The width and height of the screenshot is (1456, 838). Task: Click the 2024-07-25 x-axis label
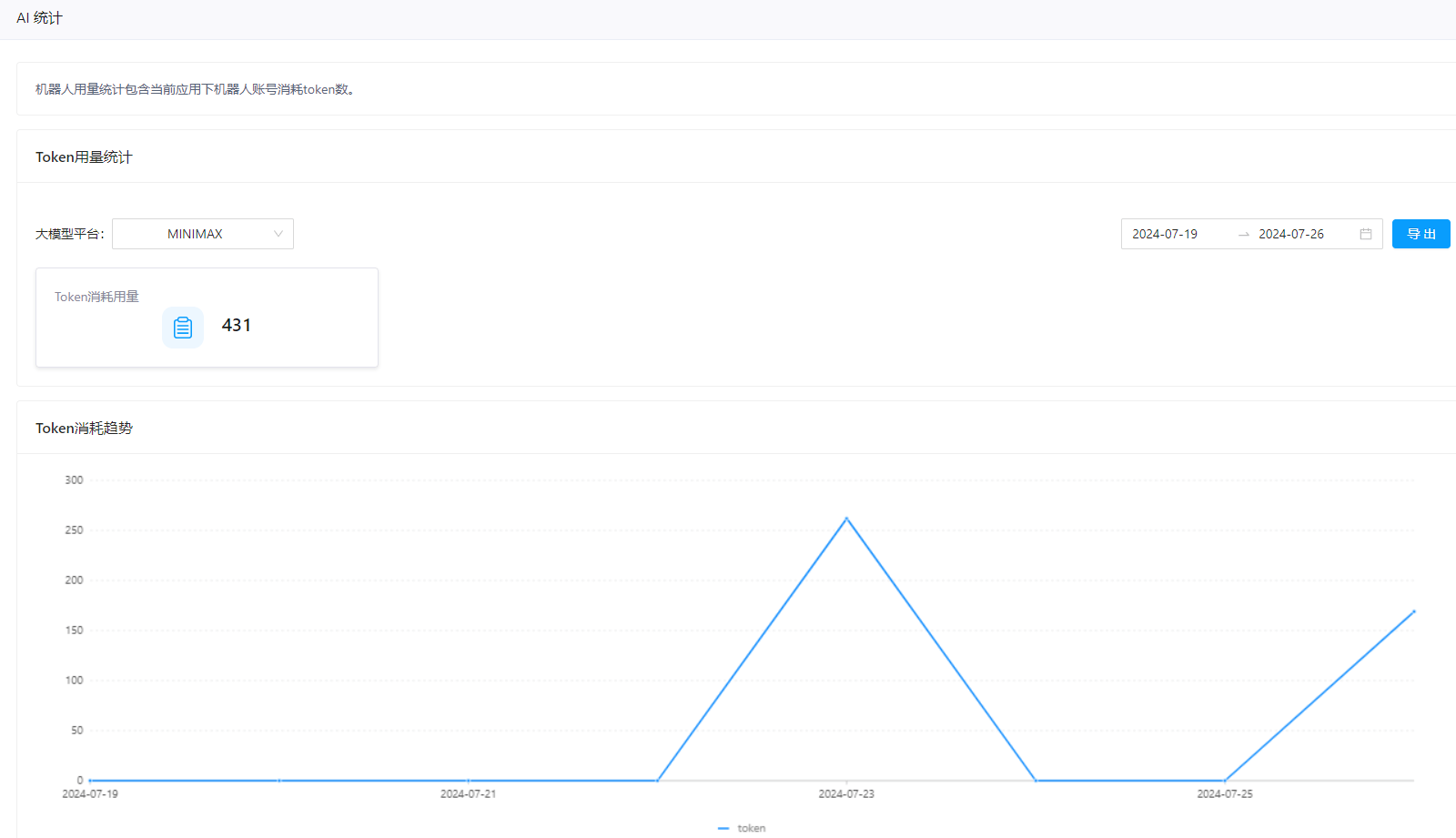pos(1225,793)
